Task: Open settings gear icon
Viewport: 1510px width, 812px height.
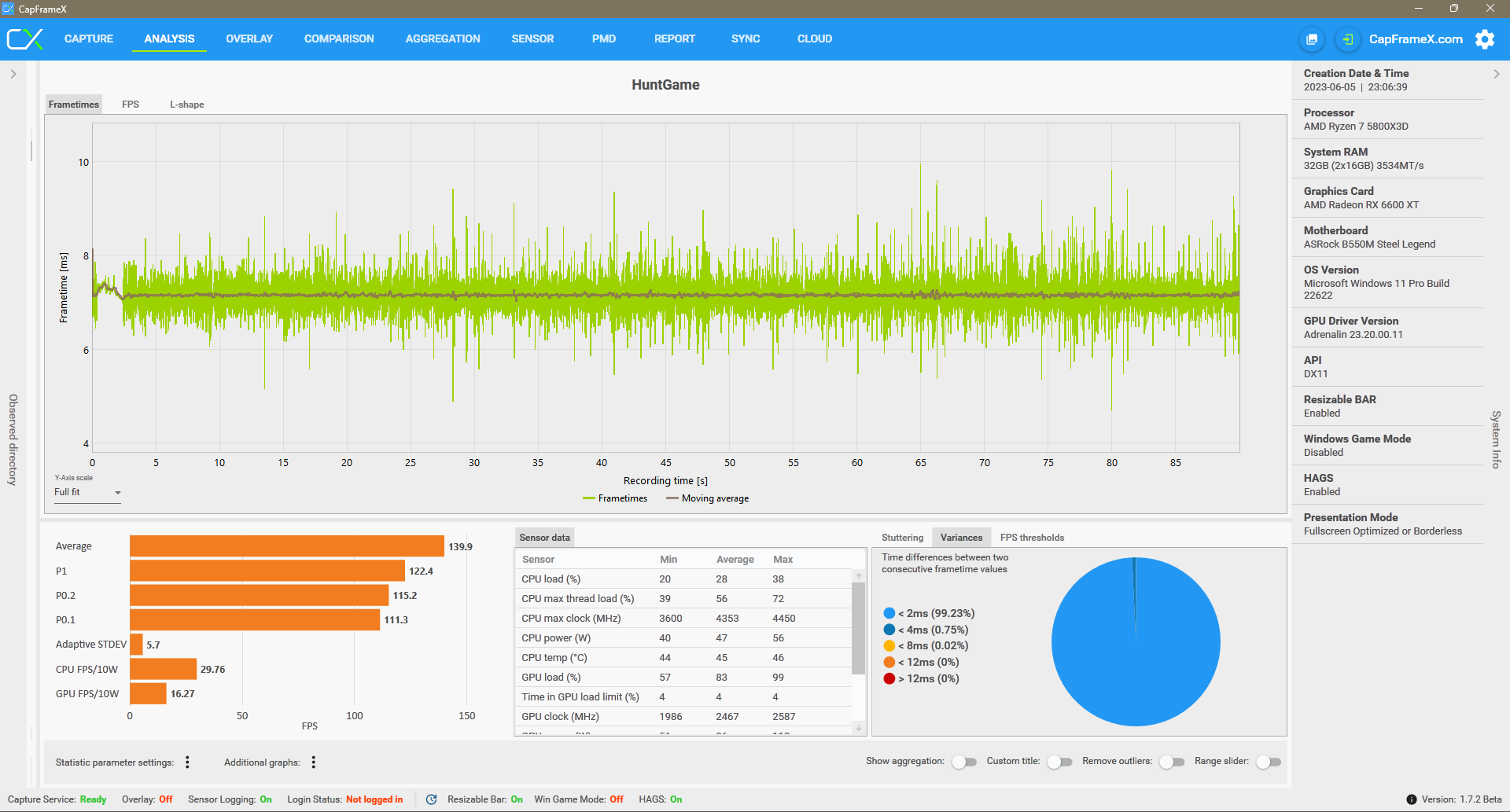Action: 1485,39
